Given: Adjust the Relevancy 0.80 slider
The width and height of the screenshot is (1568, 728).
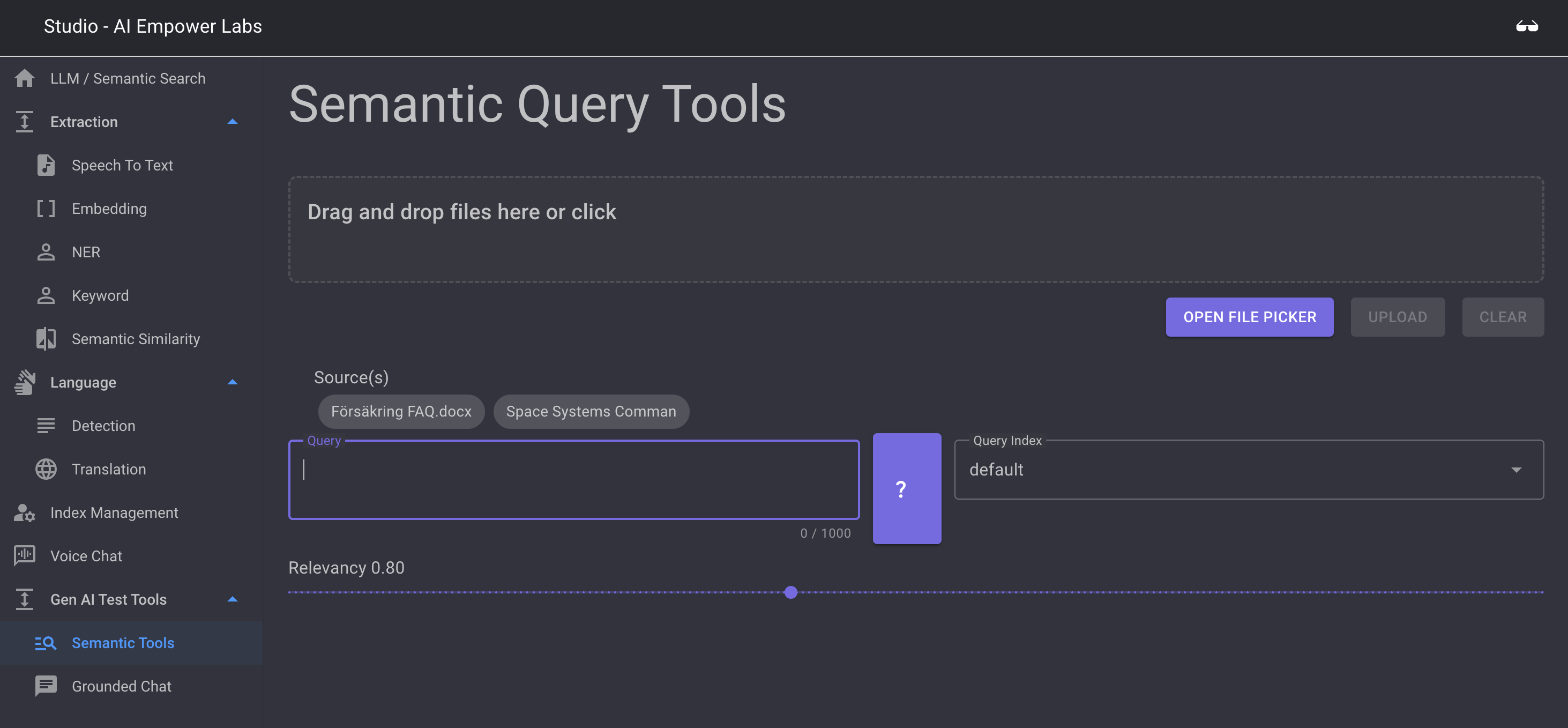Looking at the screenshot, I should pyautogui.click(x=791, y=592).
